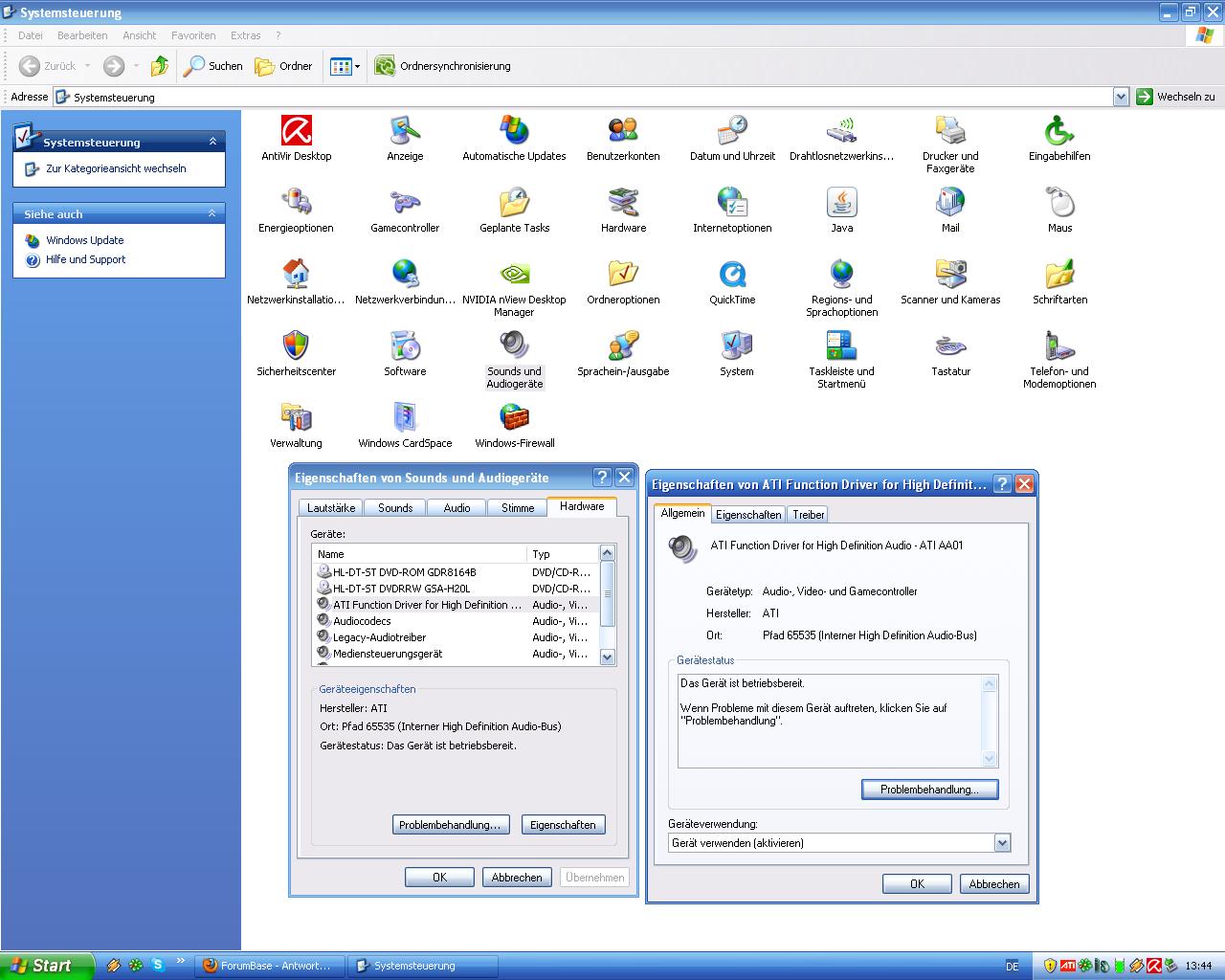Click the Ordnersynchronisierung toolbar button
The width and height of the screenshot is (1225, 980).
[443, 66]
